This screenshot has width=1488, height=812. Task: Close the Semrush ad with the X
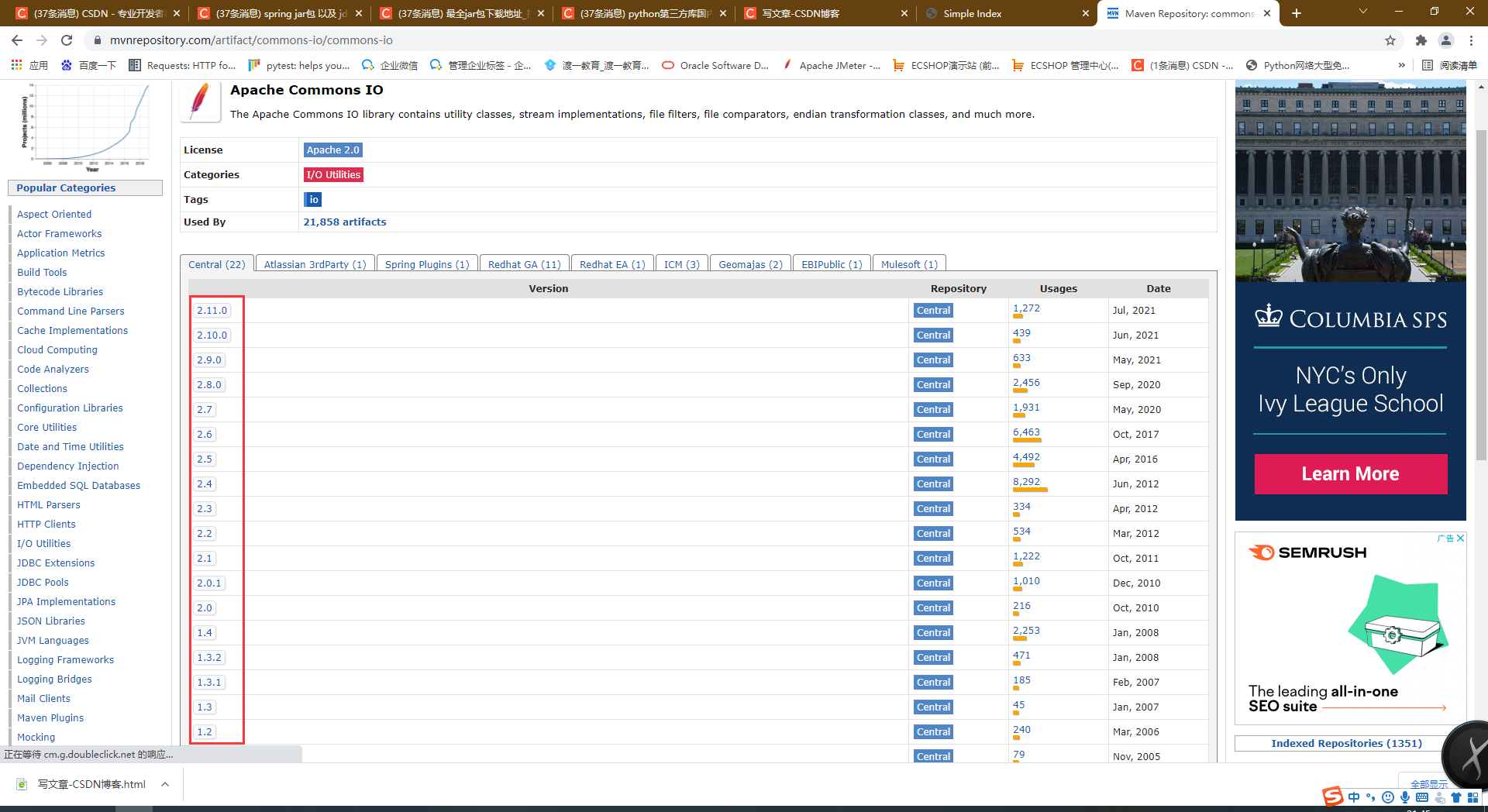click(1460, 538)
